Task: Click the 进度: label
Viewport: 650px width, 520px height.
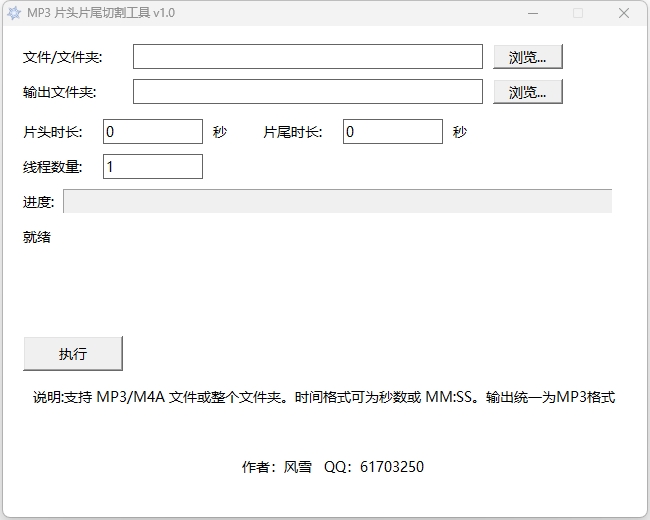Action: 39,202
